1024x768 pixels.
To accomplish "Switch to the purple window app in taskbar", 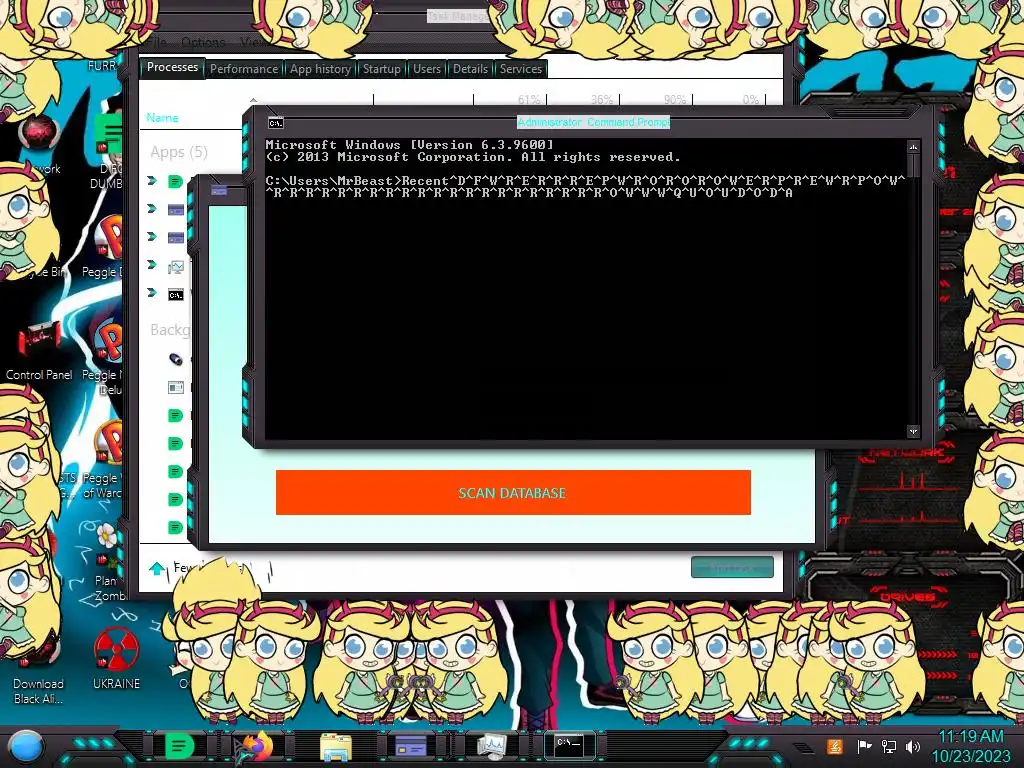I will click(411, 746).
